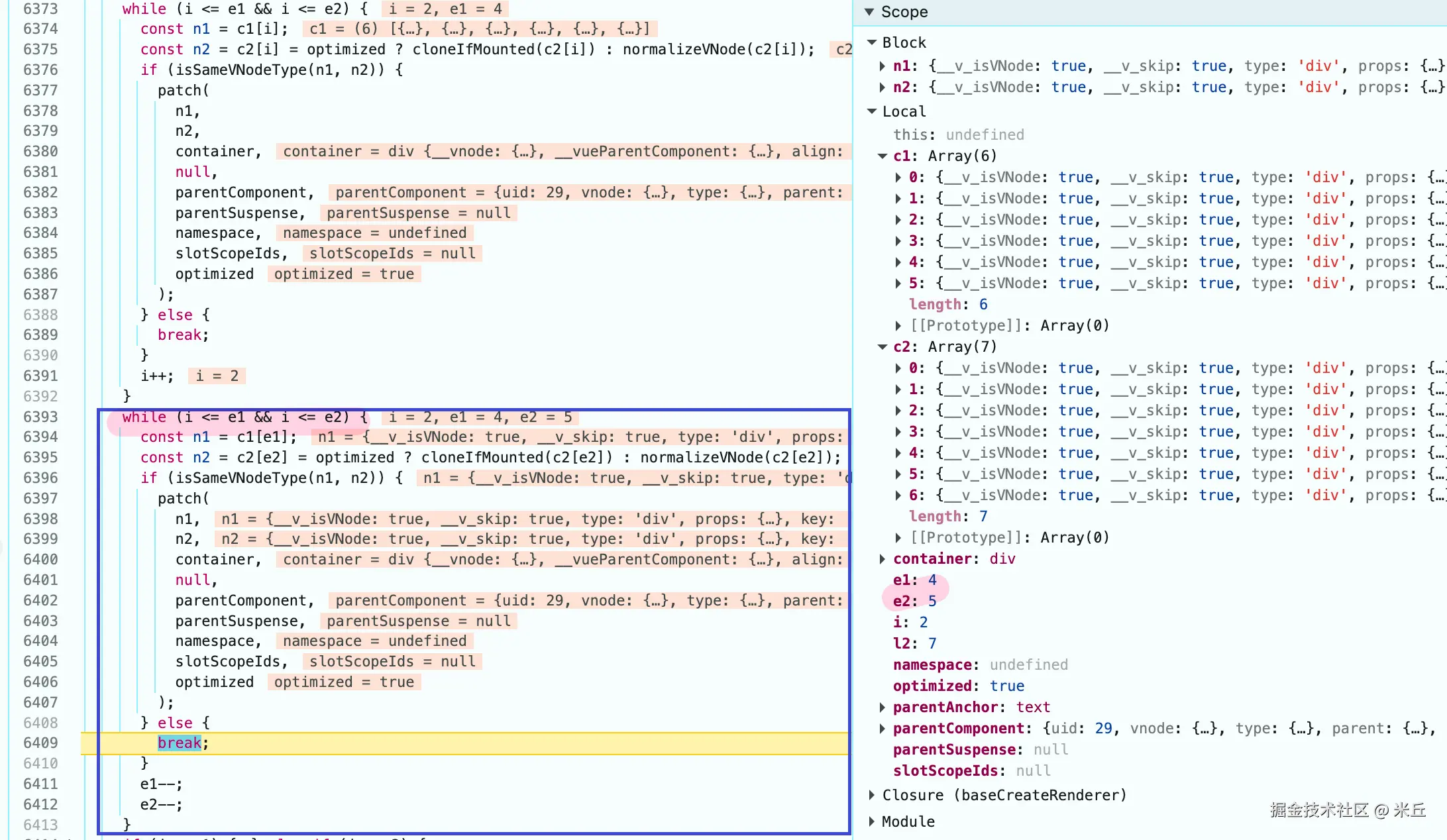Select the 'optimized: true' scope row

point(959,686)
